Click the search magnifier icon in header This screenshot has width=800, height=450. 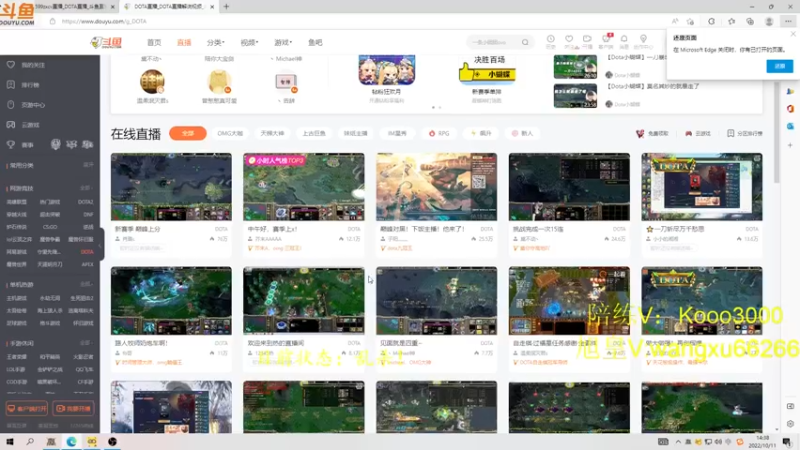pyautogui.click(x=525, y=42)
